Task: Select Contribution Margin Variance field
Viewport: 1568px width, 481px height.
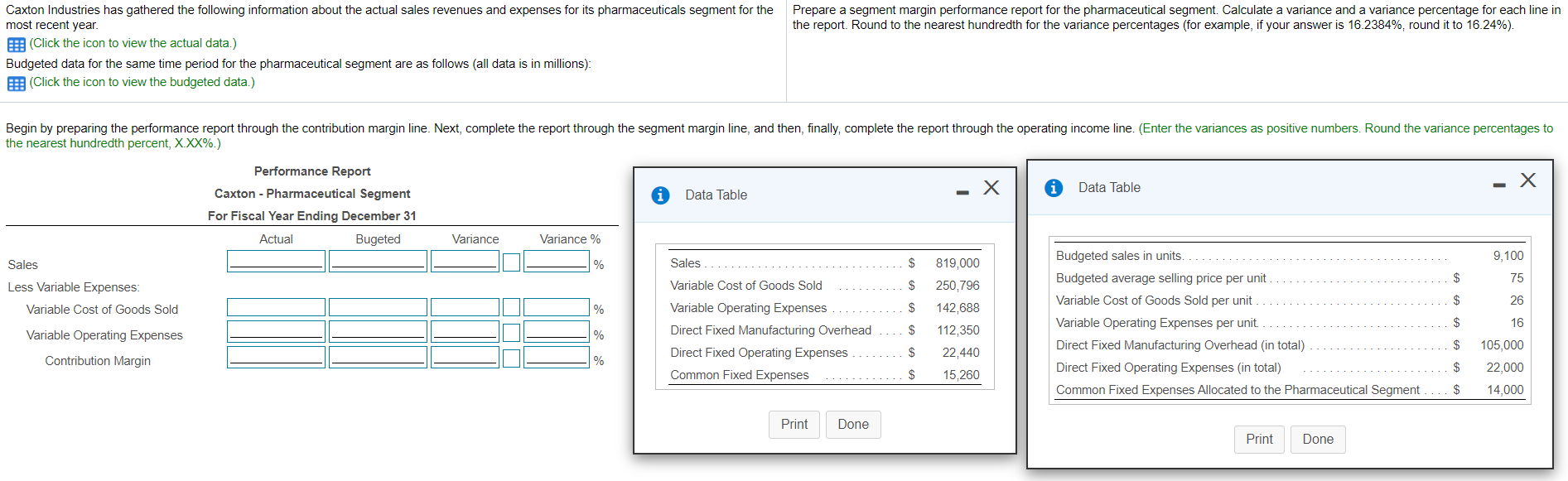Action: 465,358
